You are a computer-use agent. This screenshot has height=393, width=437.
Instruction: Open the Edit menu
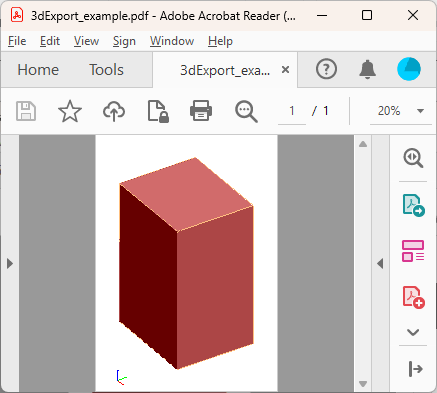tap(50, 41)
